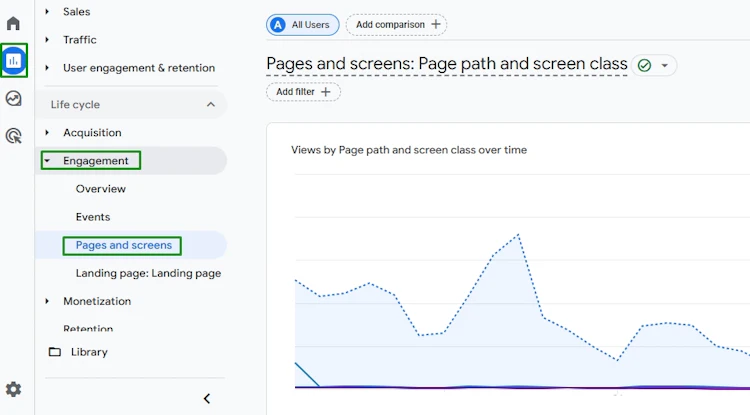Click the Traffic label in navigation
750x415 pixels.
79,40
